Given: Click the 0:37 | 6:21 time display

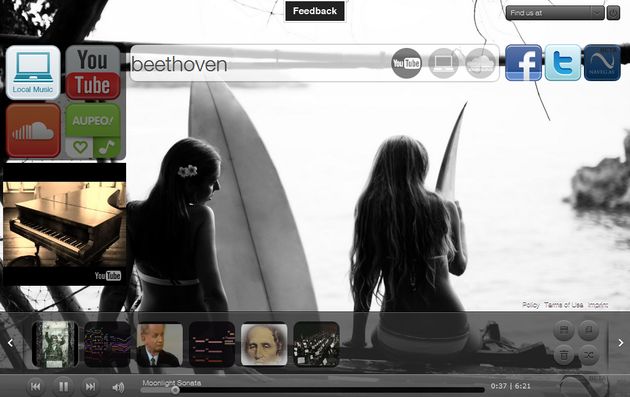Looking at the screenshot, I should (x=511, y=386).
